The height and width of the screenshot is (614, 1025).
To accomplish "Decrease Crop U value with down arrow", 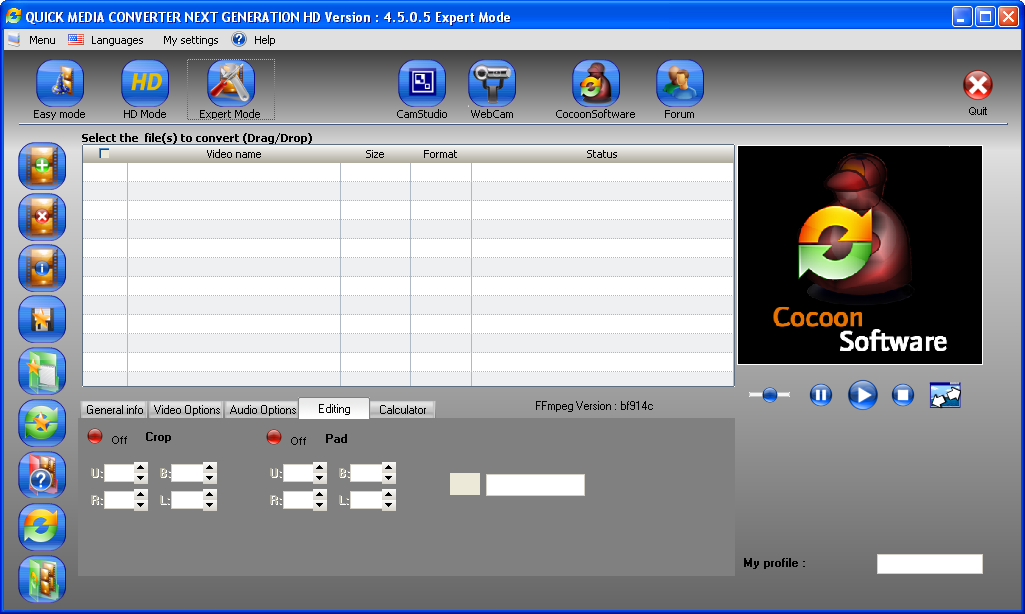I will (141, 478).
